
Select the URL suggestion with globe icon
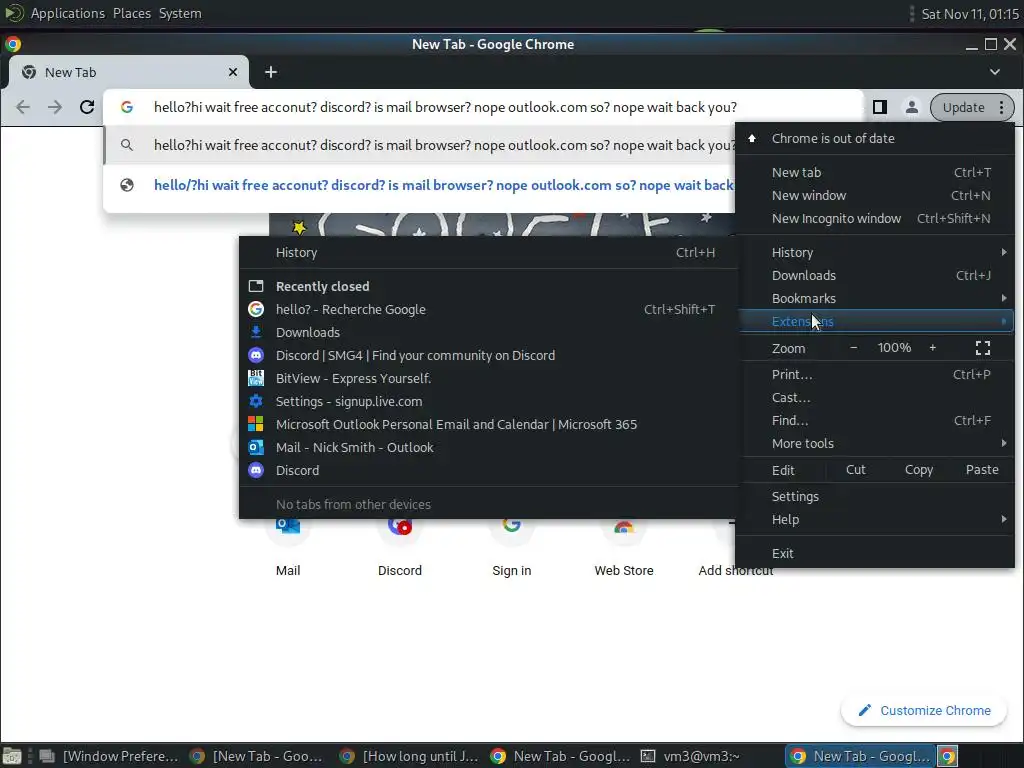419,185
